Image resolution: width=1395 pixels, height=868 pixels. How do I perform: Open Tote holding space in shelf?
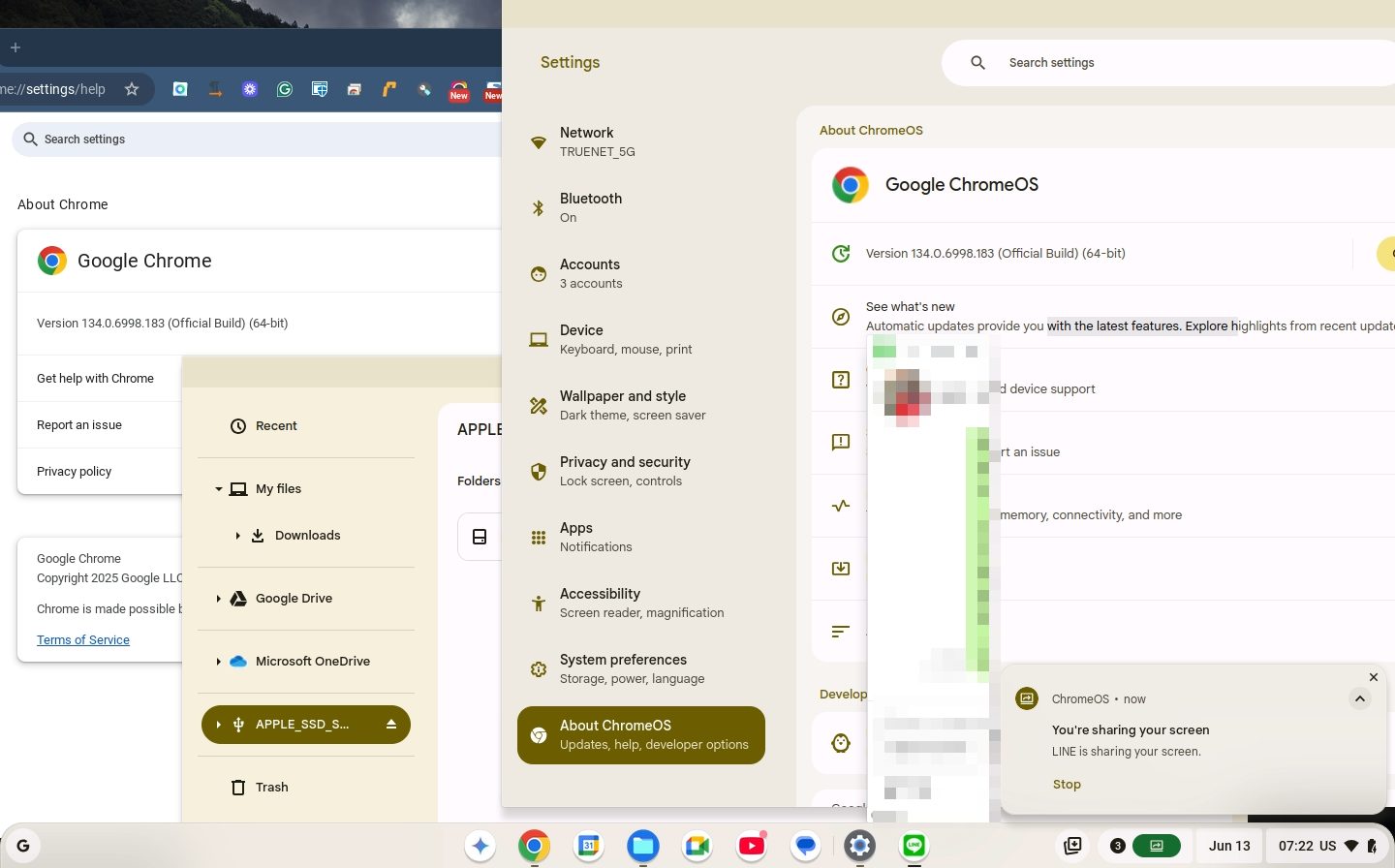[1072, 846]
